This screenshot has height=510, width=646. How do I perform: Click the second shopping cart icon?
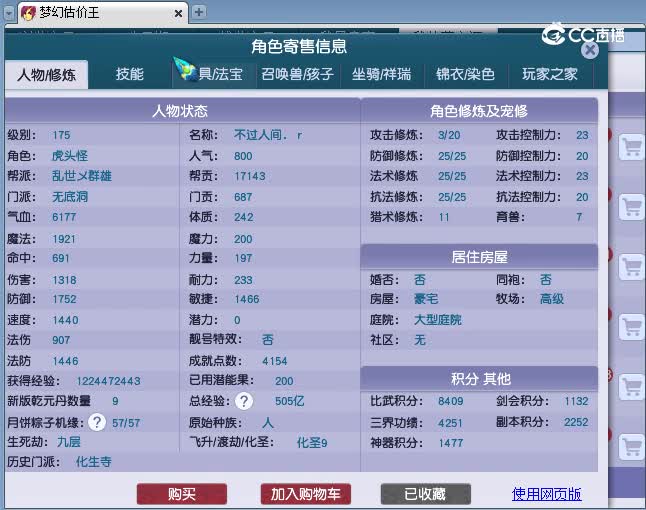(632, 207)
